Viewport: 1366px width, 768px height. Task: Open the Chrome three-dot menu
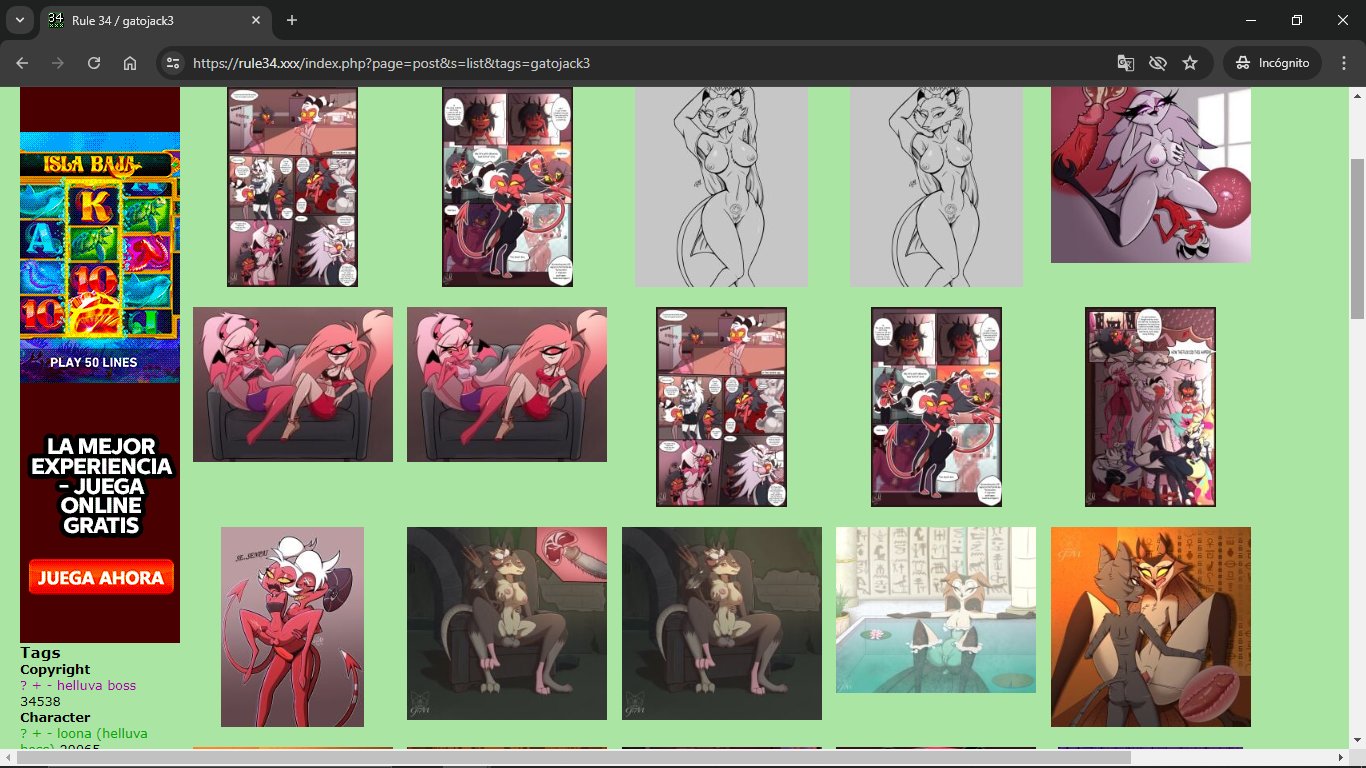tap(1343, 63)
